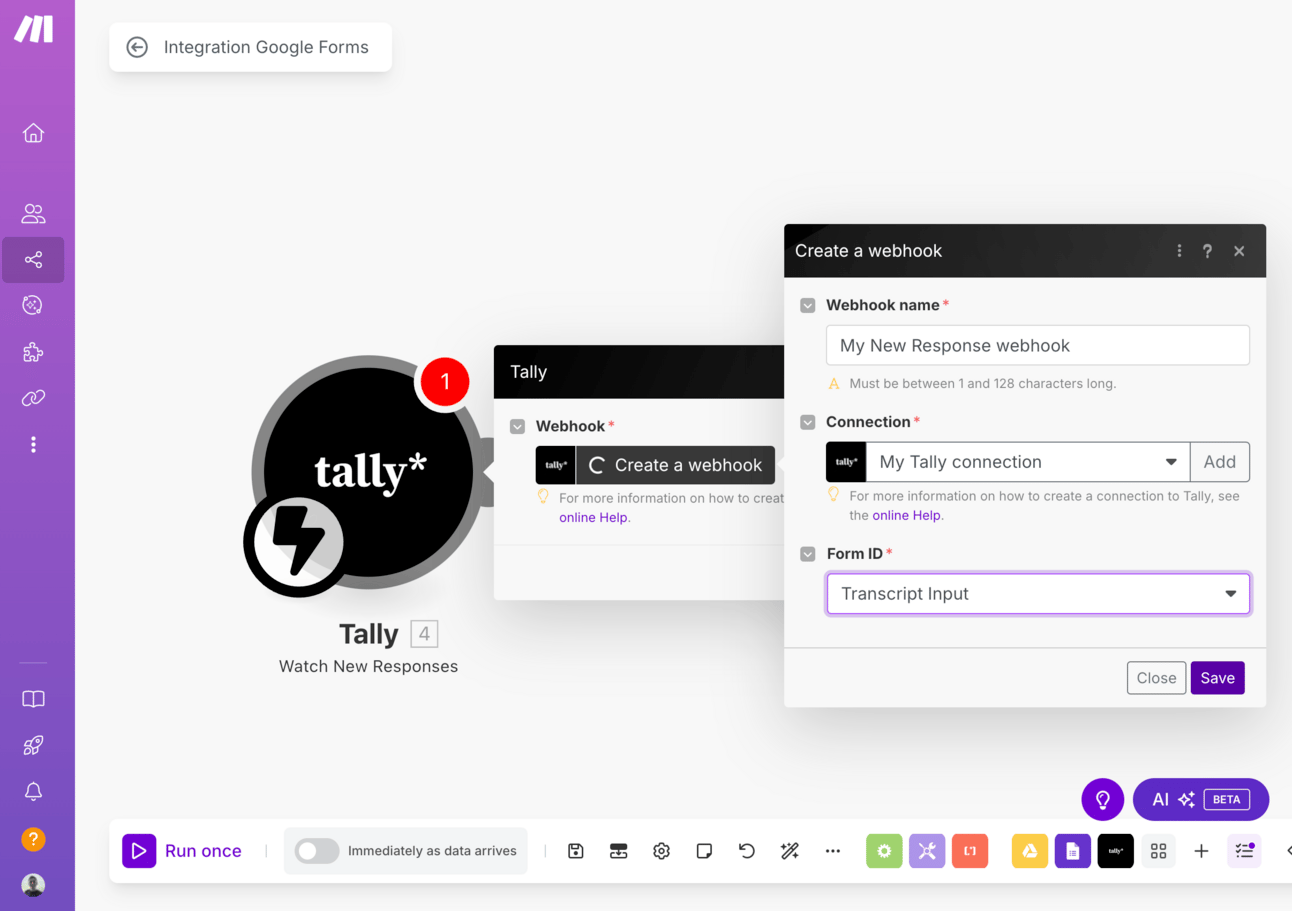1292x911 pixels.
Task: Auto-align modules with the magic wand
Action: coord(790,851)
